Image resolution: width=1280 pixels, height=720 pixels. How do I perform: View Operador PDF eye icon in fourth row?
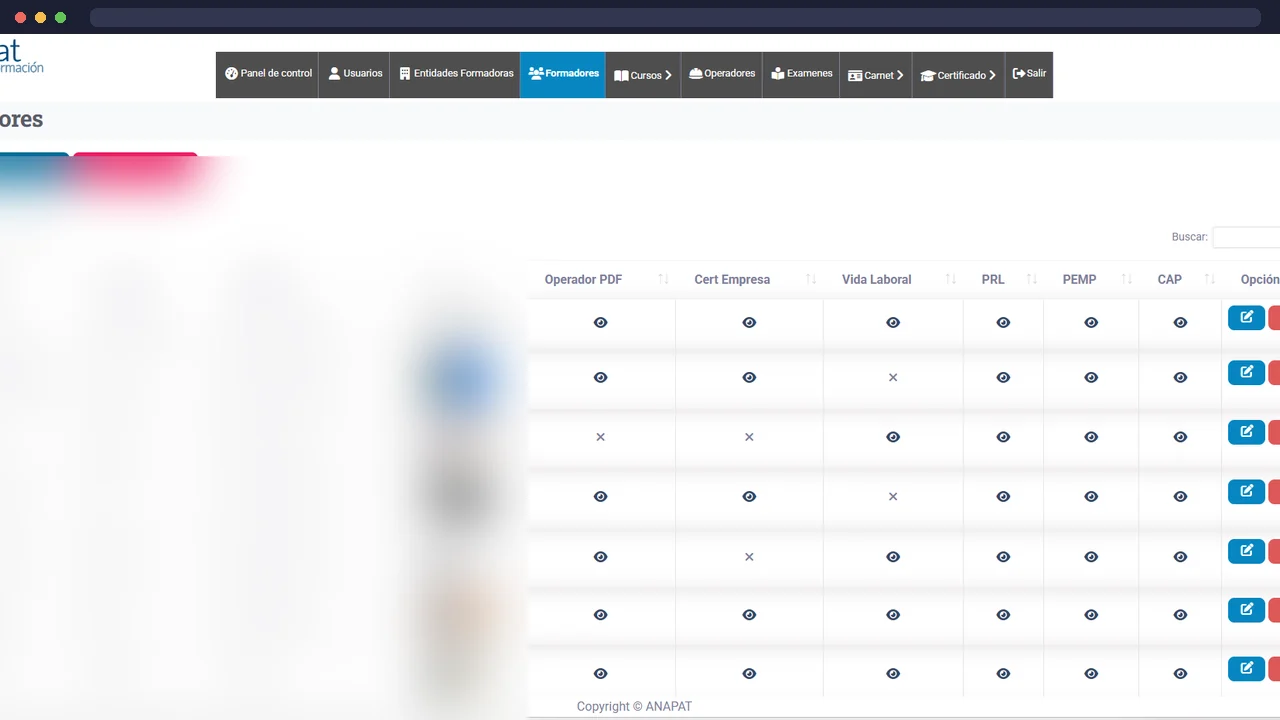pos(600,496)
